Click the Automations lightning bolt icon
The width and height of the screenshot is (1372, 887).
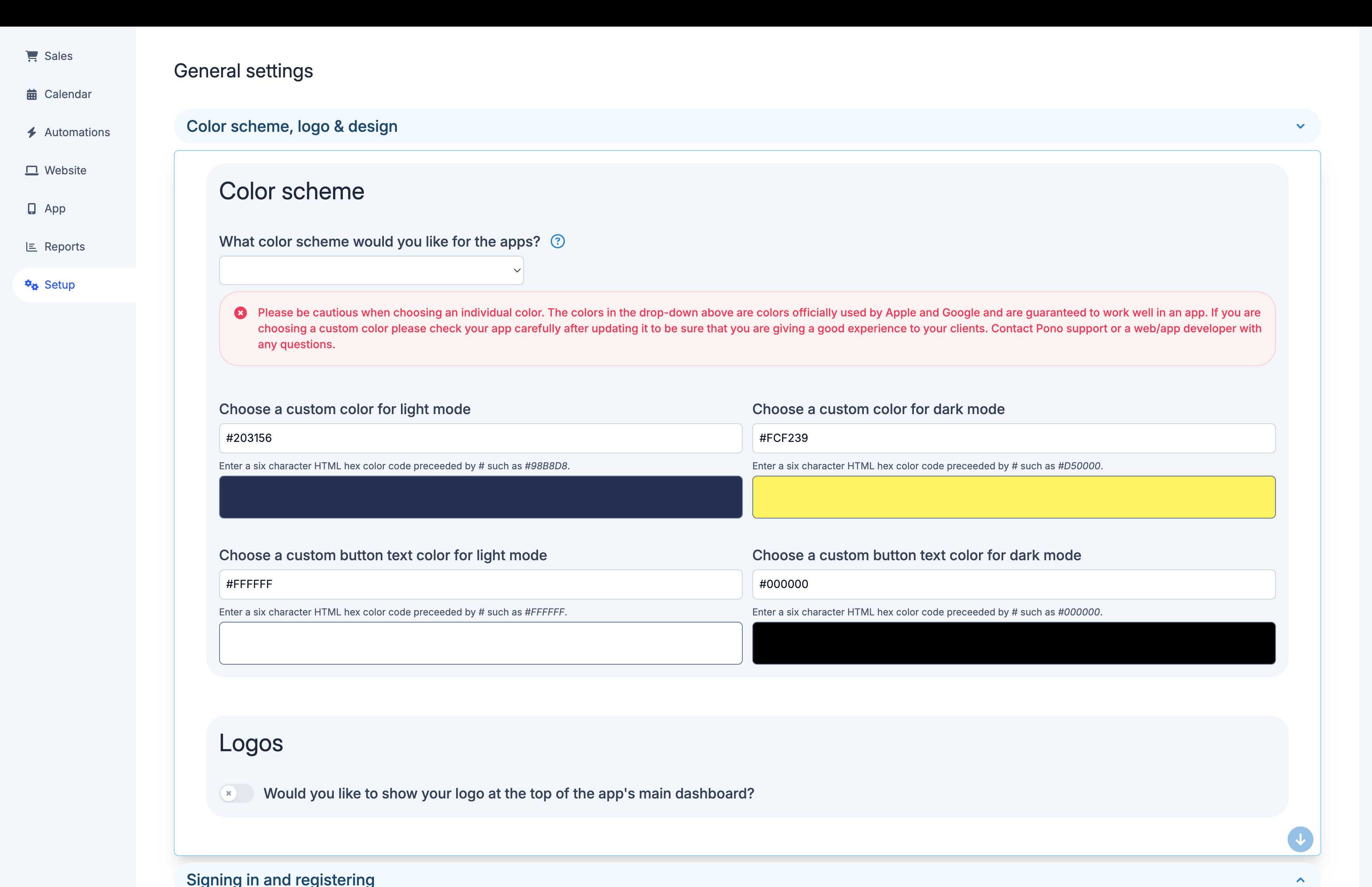[32, 132]
